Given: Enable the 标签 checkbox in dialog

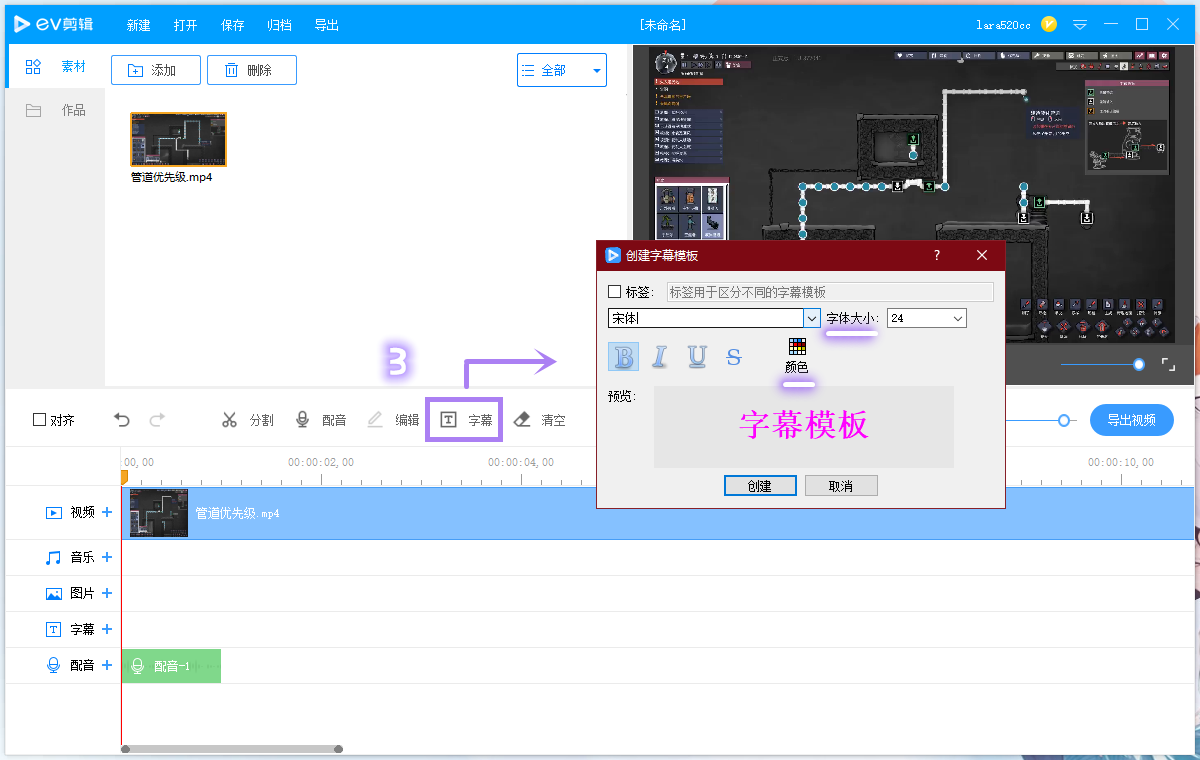Looking at the screenshot, I should coord(615,292).
